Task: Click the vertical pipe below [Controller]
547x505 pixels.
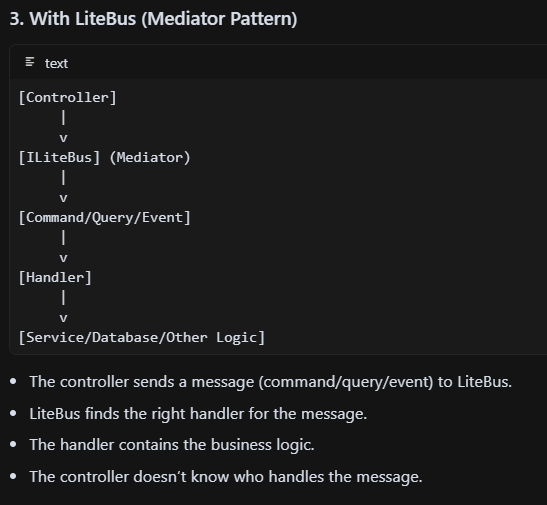Action: click(x=63, y=118)
